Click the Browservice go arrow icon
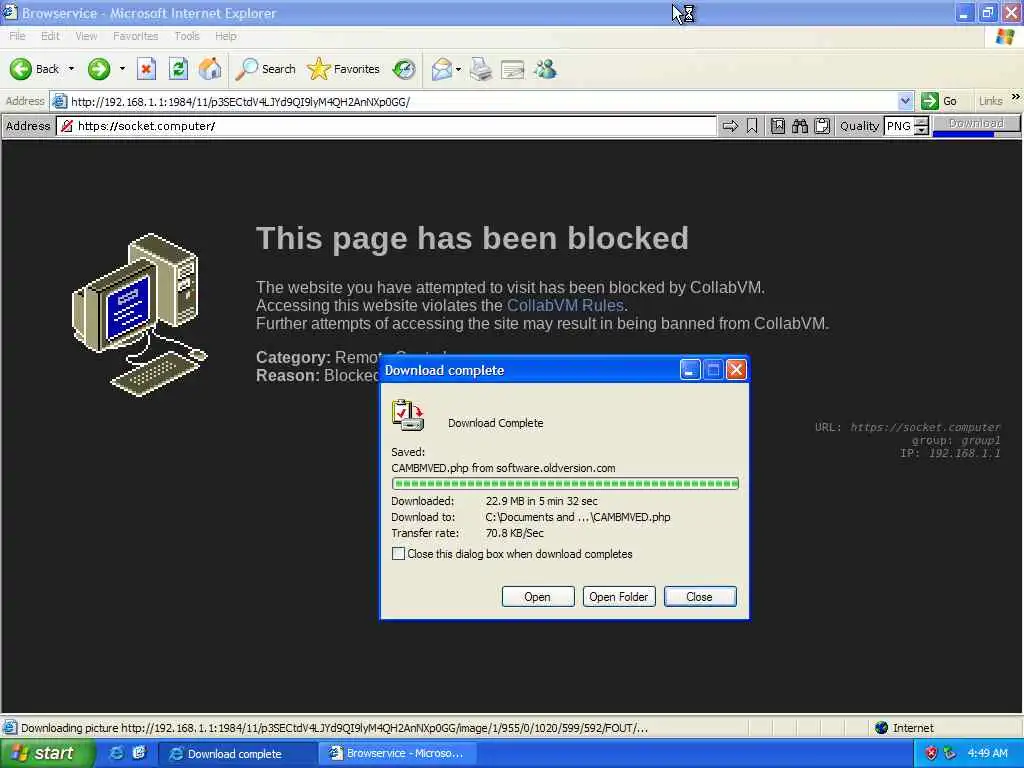This screenshot has width=1024, height=768. (730, 126)
